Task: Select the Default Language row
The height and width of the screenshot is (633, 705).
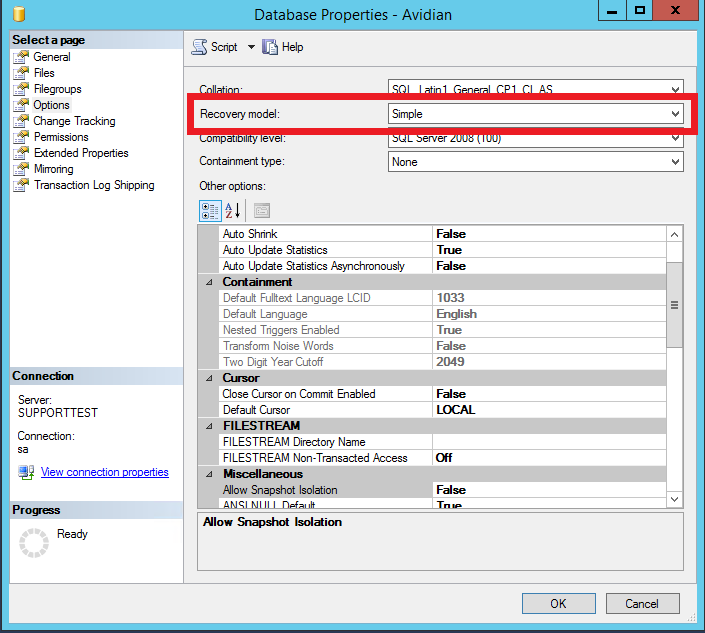Action: 443,314
